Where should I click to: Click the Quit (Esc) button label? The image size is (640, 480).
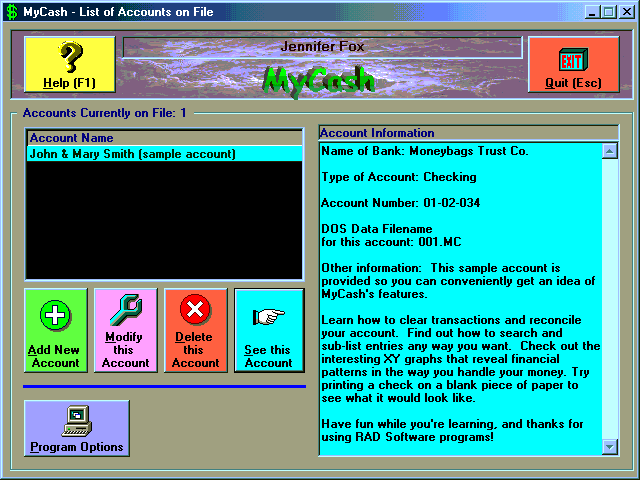573,83
